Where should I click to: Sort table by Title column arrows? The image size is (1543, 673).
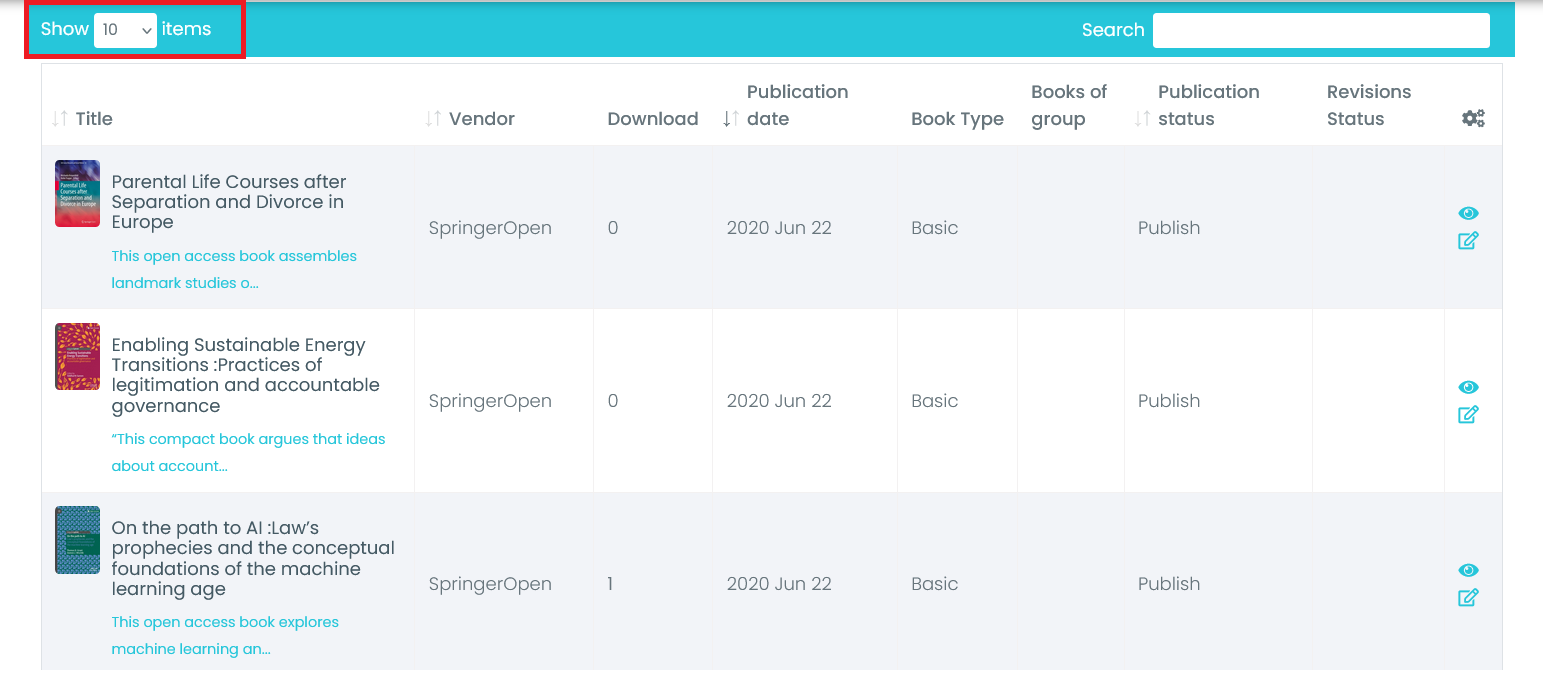pos(59,119)
